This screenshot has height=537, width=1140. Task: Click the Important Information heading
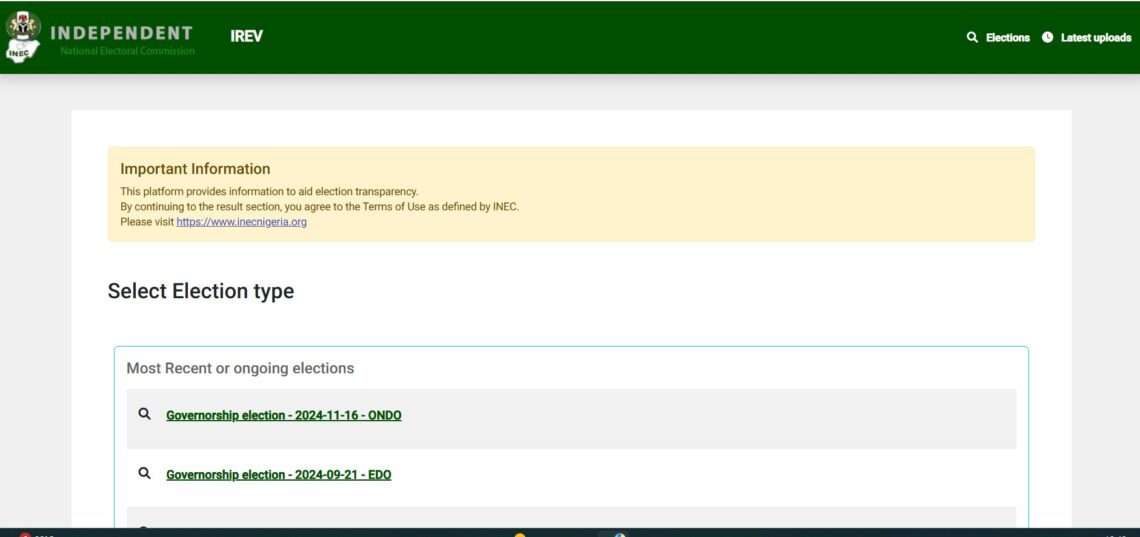195,169
